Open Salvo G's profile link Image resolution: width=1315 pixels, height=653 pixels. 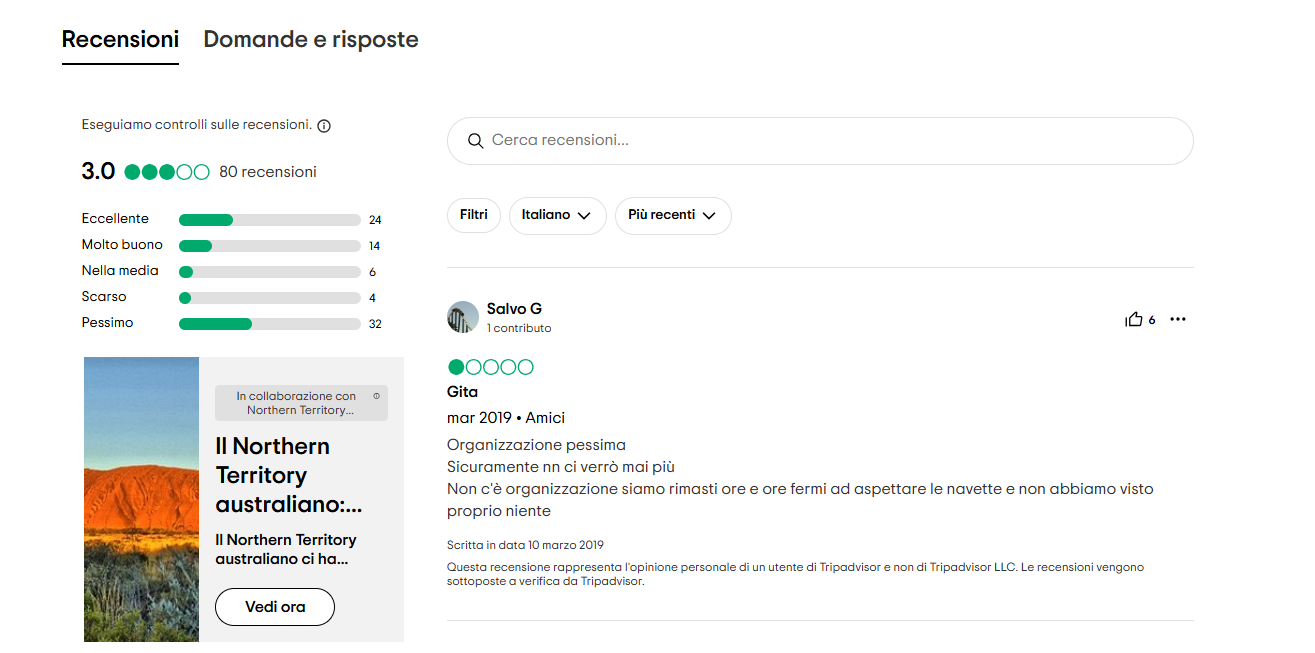click(514, 309)
